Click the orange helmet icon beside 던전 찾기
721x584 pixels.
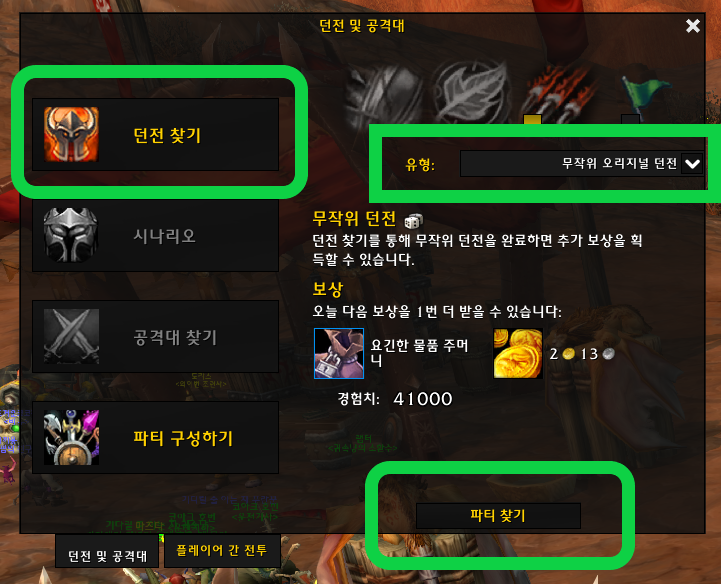click(71, 134)
